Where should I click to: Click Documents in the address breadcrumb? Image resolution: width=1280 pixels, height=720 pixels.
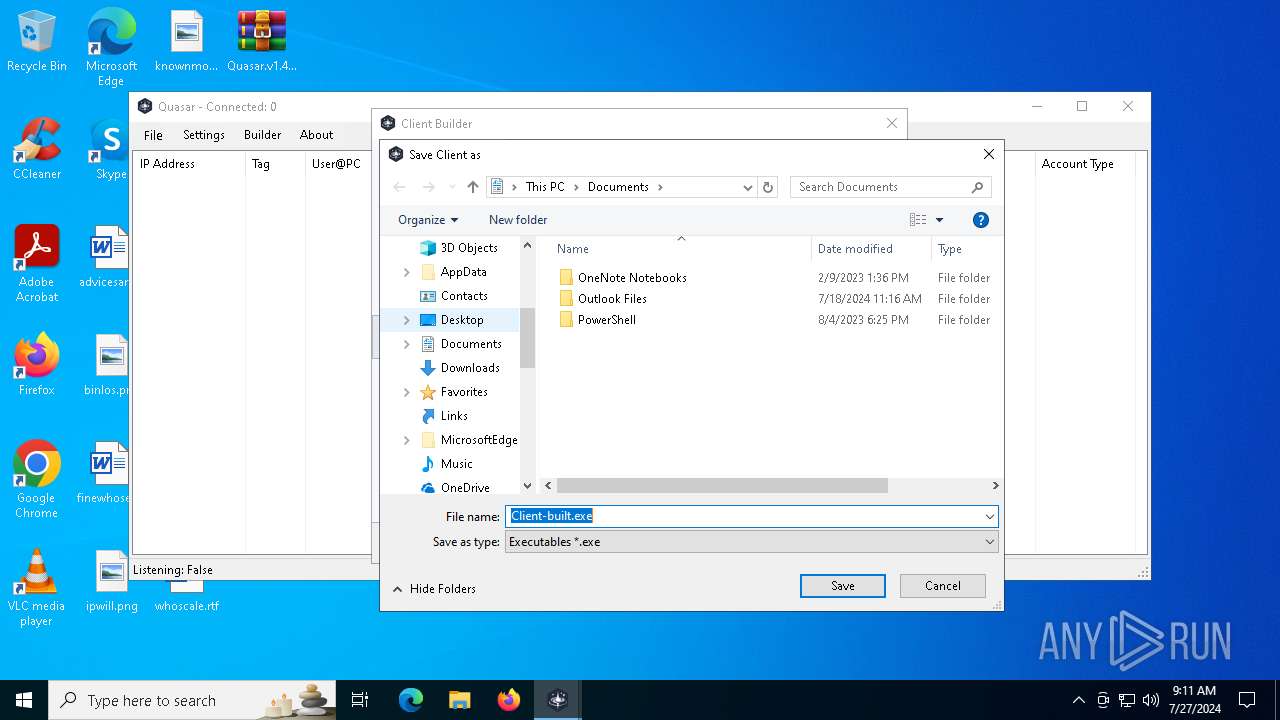tap(618, 187)
